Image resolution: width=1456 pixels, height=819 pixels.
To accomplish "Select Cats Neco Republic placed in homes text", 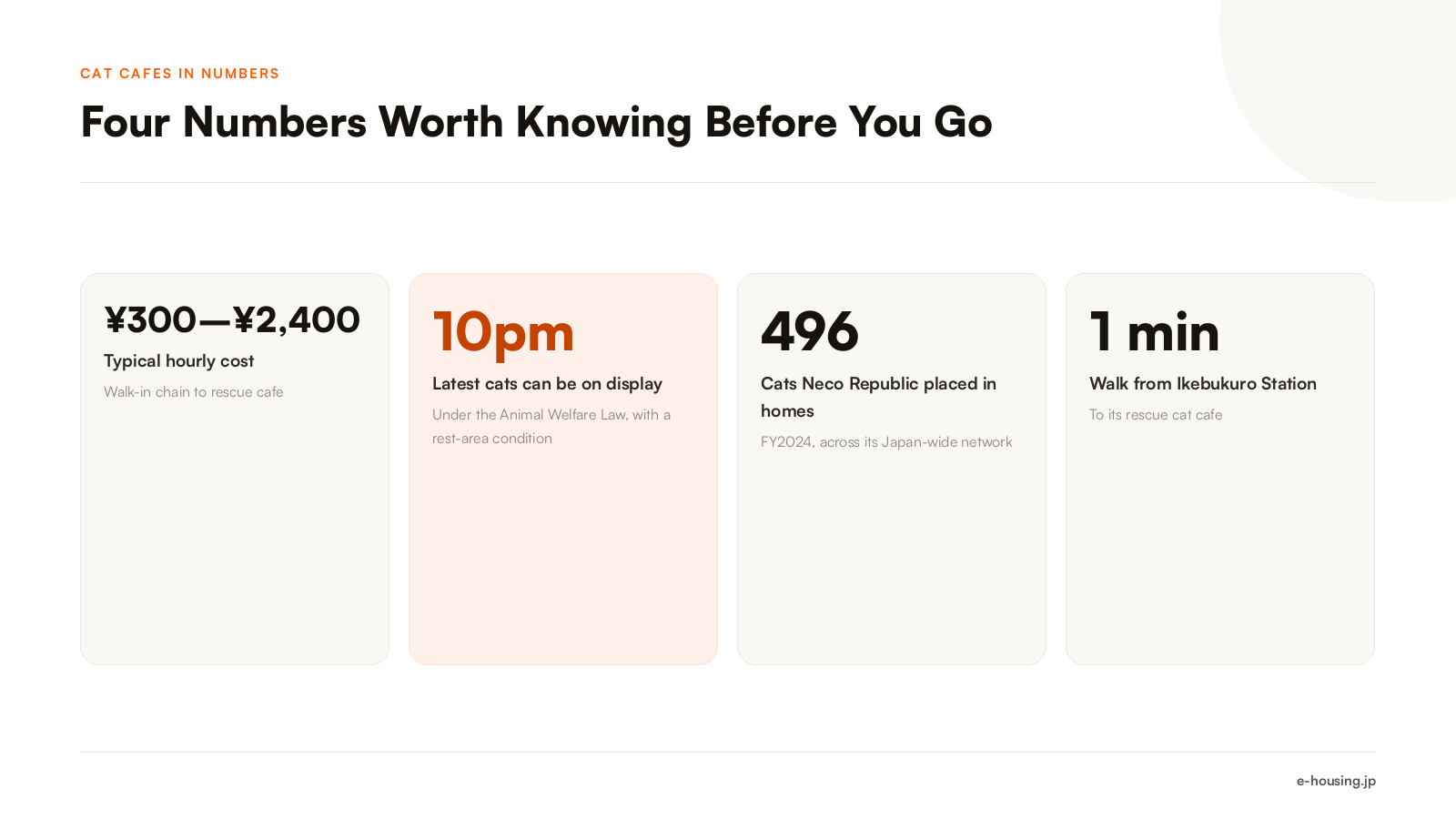I will 878,398.
